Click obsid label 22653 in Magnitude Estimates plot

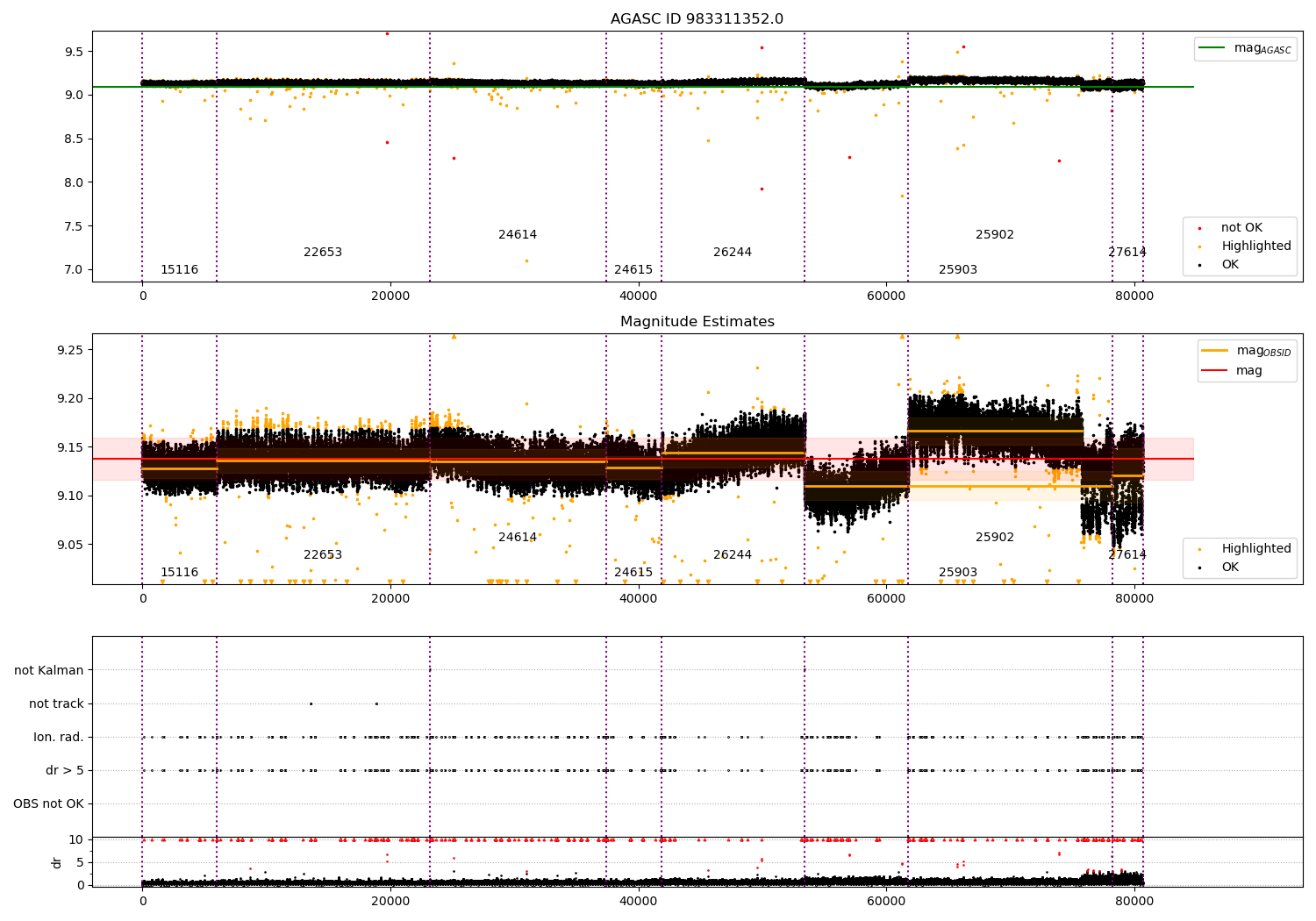pyautogui.click(x=323, y=555)
